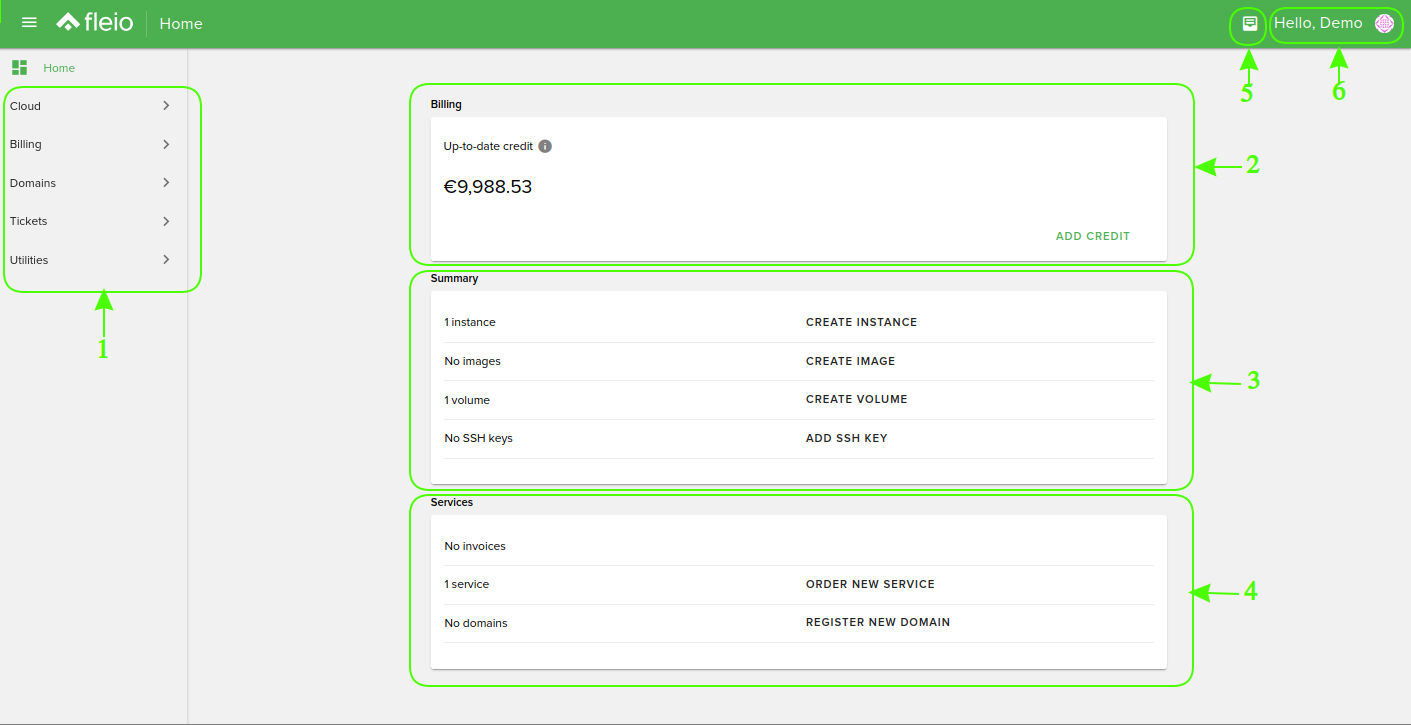Select Home in the top bar
Screen dimensions: 1411x725
(x=180, y=23)
